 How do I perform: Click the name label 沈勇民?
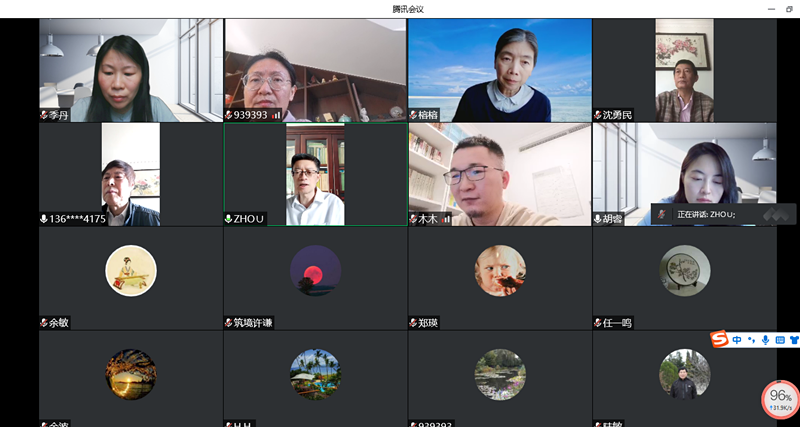click(617, 115)
